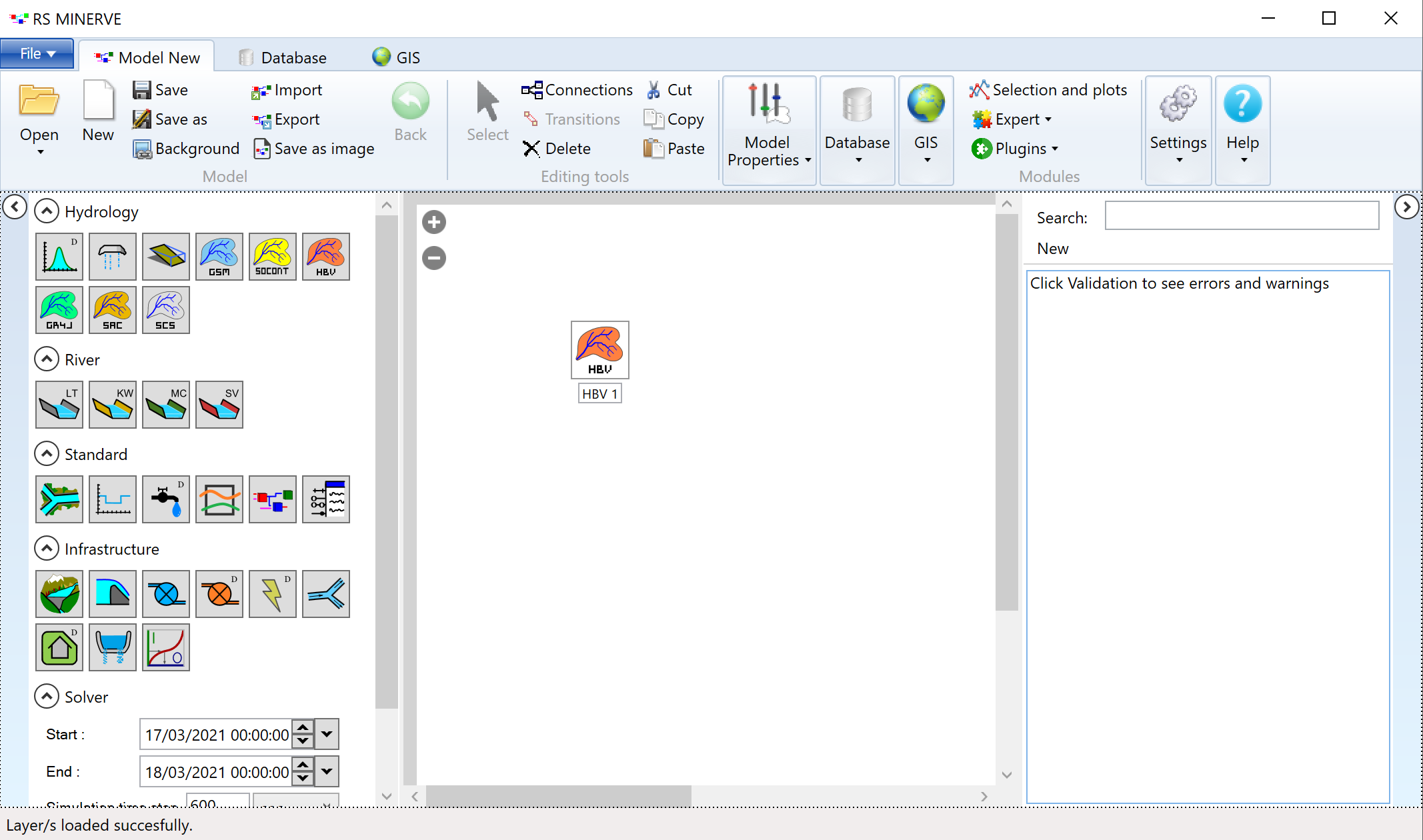Click the SAC Sacramento model icon
The height and width of the screenshot is (840, 1423).
click(113, 309)
